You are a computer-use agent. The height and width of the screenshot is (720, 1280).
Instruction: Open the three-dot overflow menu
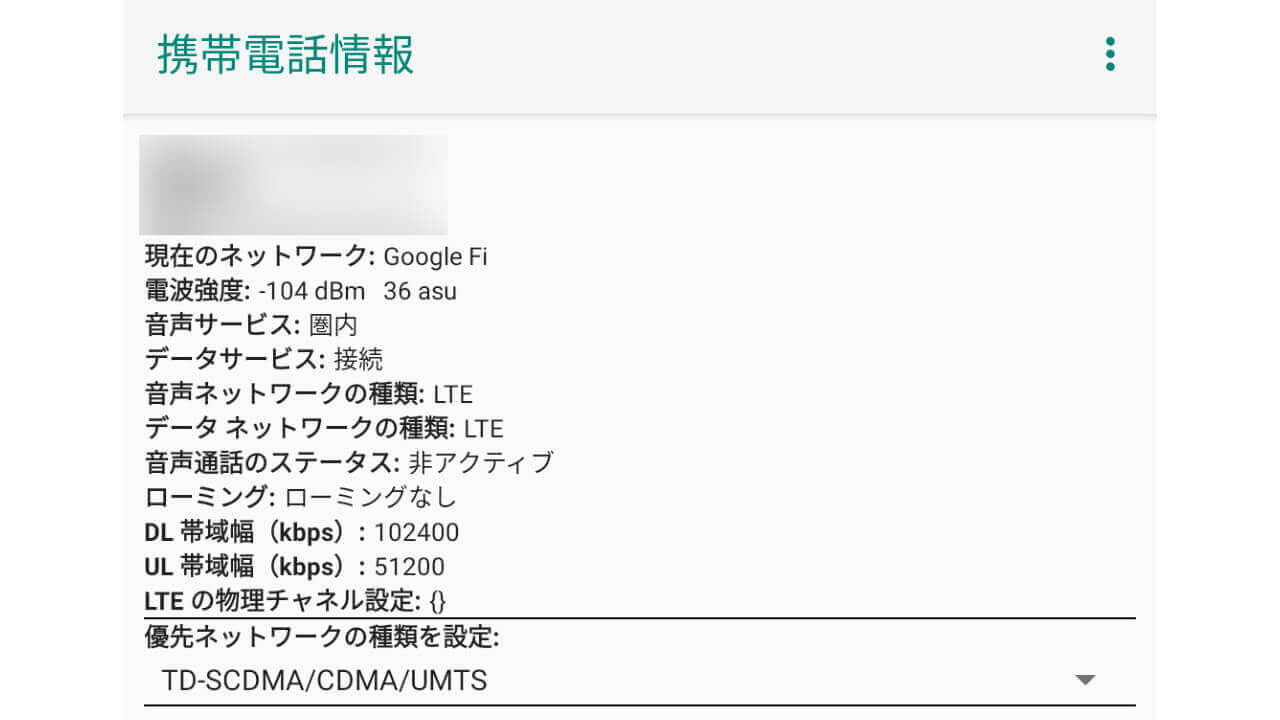click(1109, 54)
